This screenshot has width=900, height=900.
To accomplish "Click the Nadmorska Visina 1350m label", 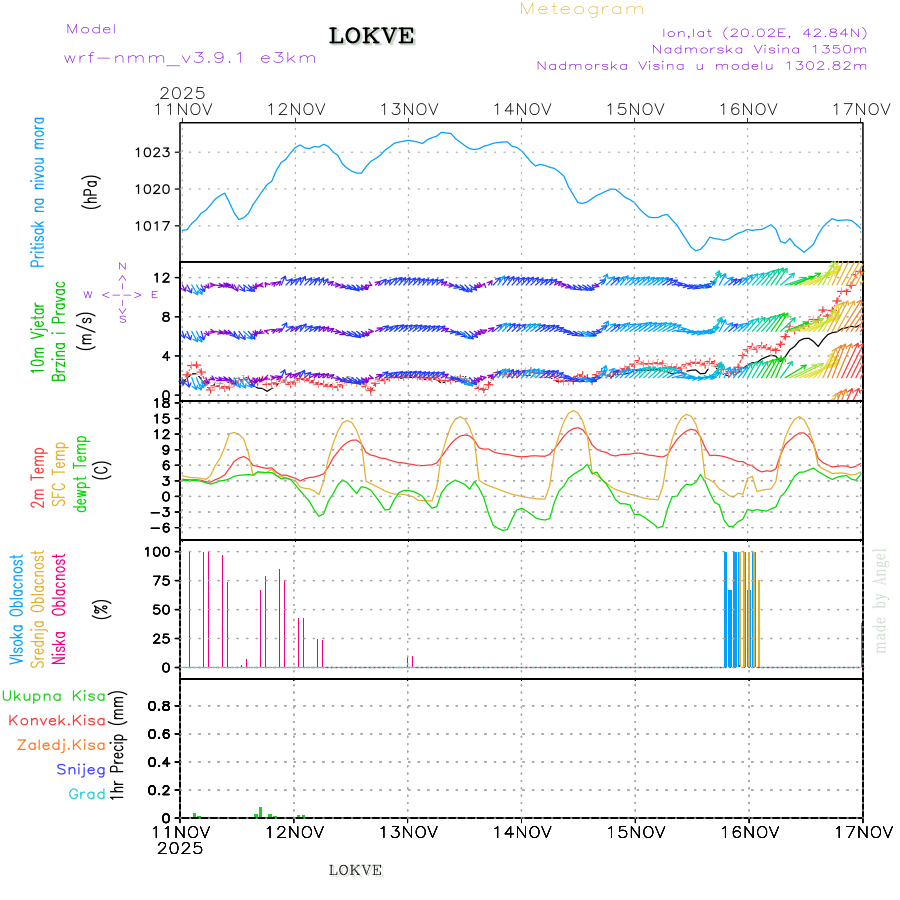I will (x=759, y=48).
